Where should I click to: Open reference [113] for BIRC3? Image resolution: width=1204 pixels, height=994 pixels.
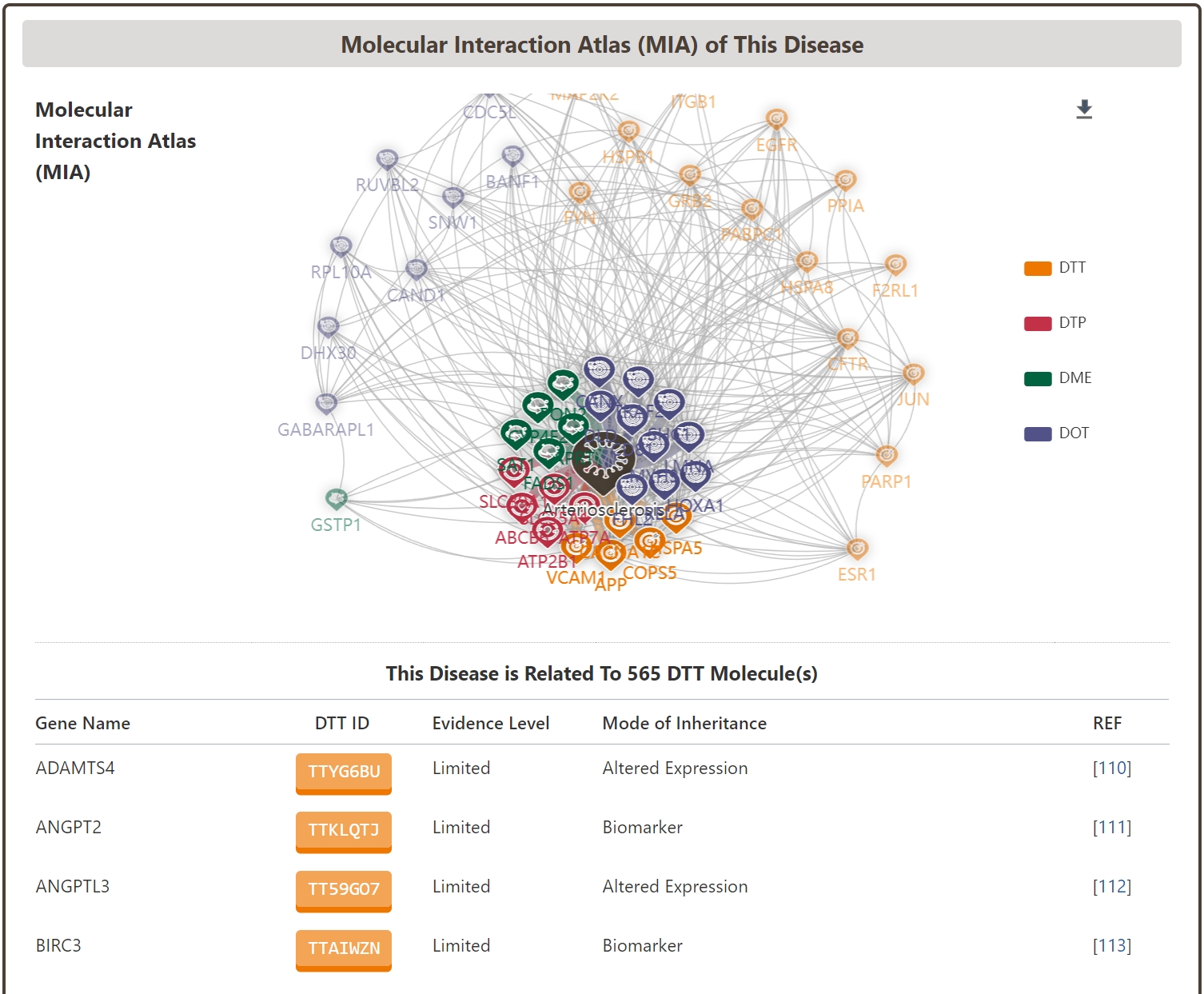(x=1111, y=946)
